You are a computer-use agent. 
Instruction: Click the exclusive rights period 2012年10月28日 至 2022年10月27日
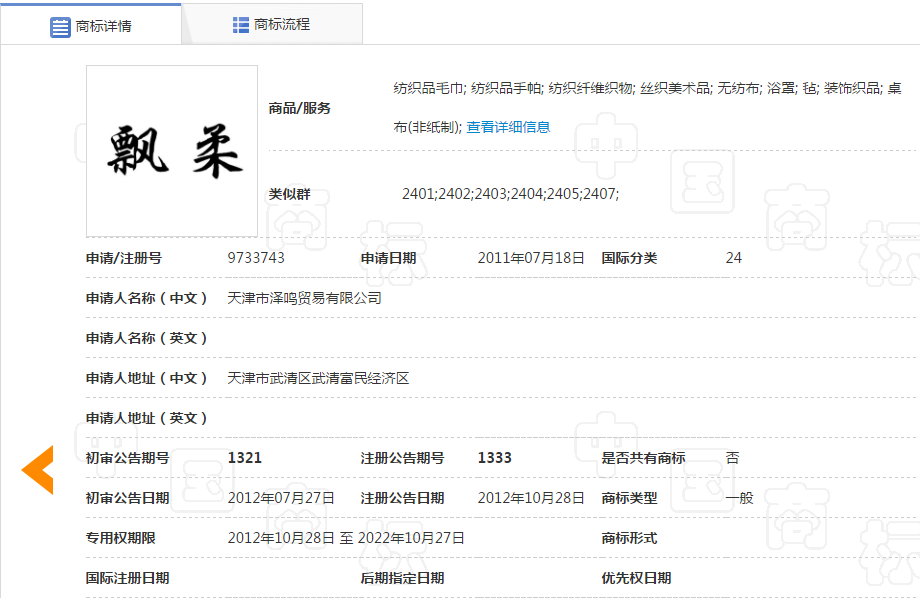tap(346, 538)
